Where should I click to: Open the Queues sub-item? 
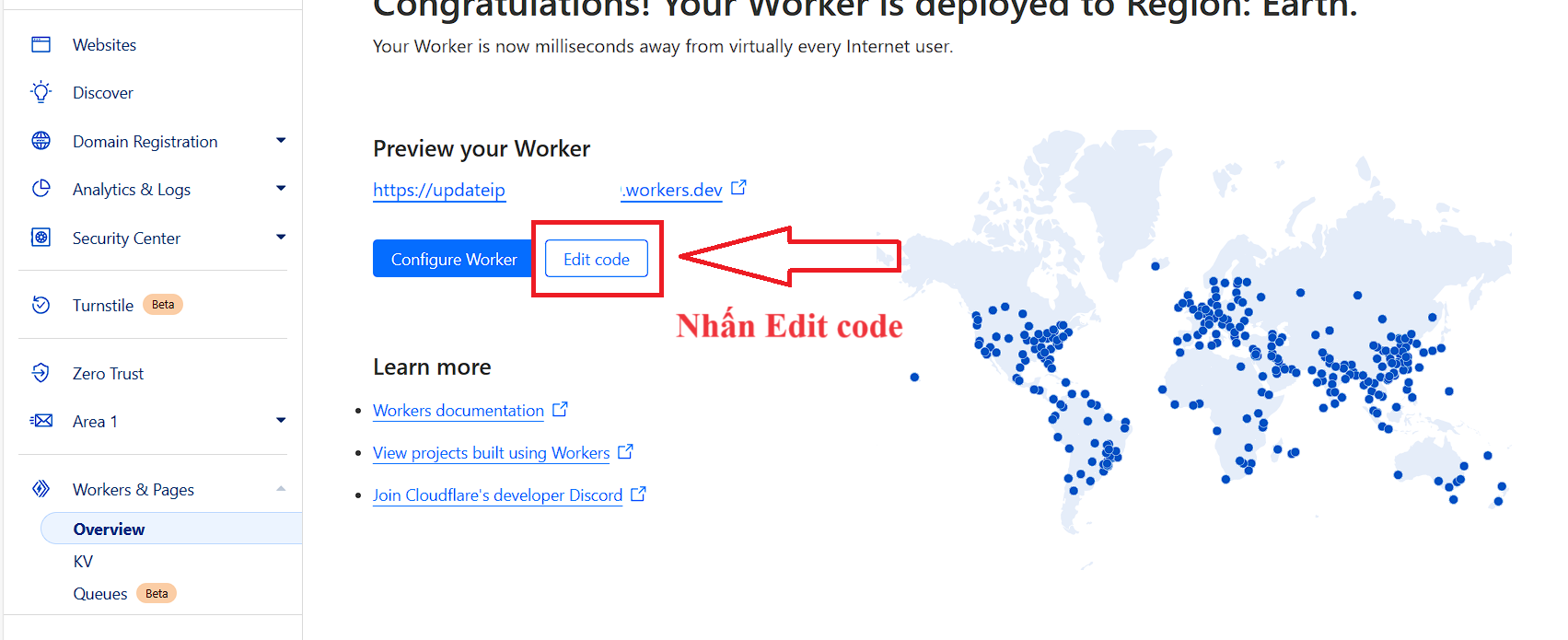point(100,594)
